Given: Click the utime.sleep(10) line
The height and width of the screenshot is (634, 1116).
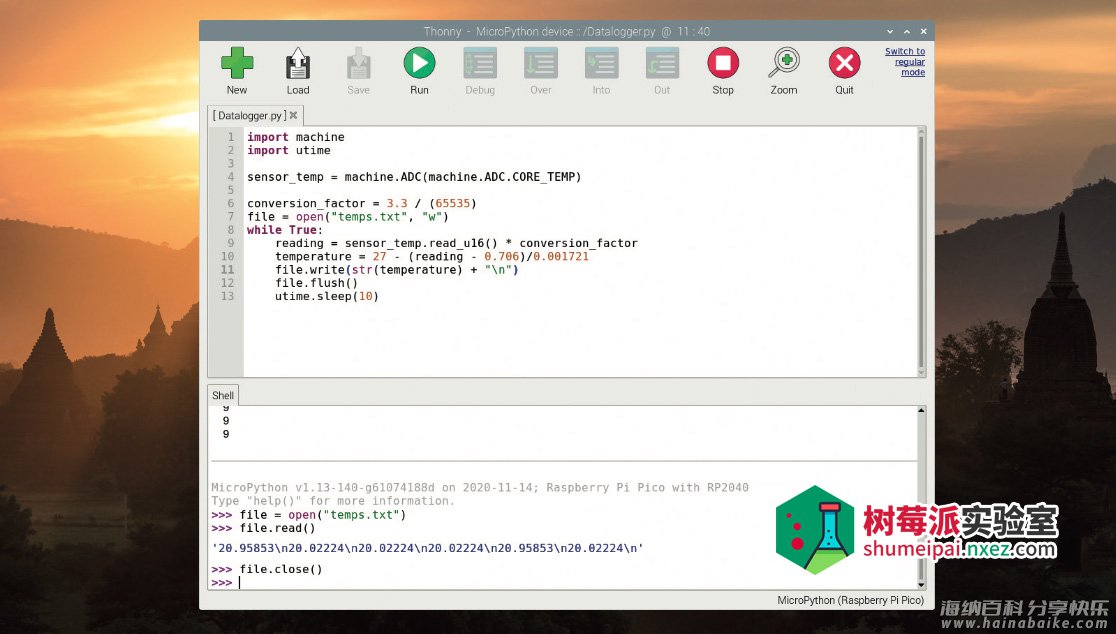Looking at the screenshot, I should click(x=327, y=297).
